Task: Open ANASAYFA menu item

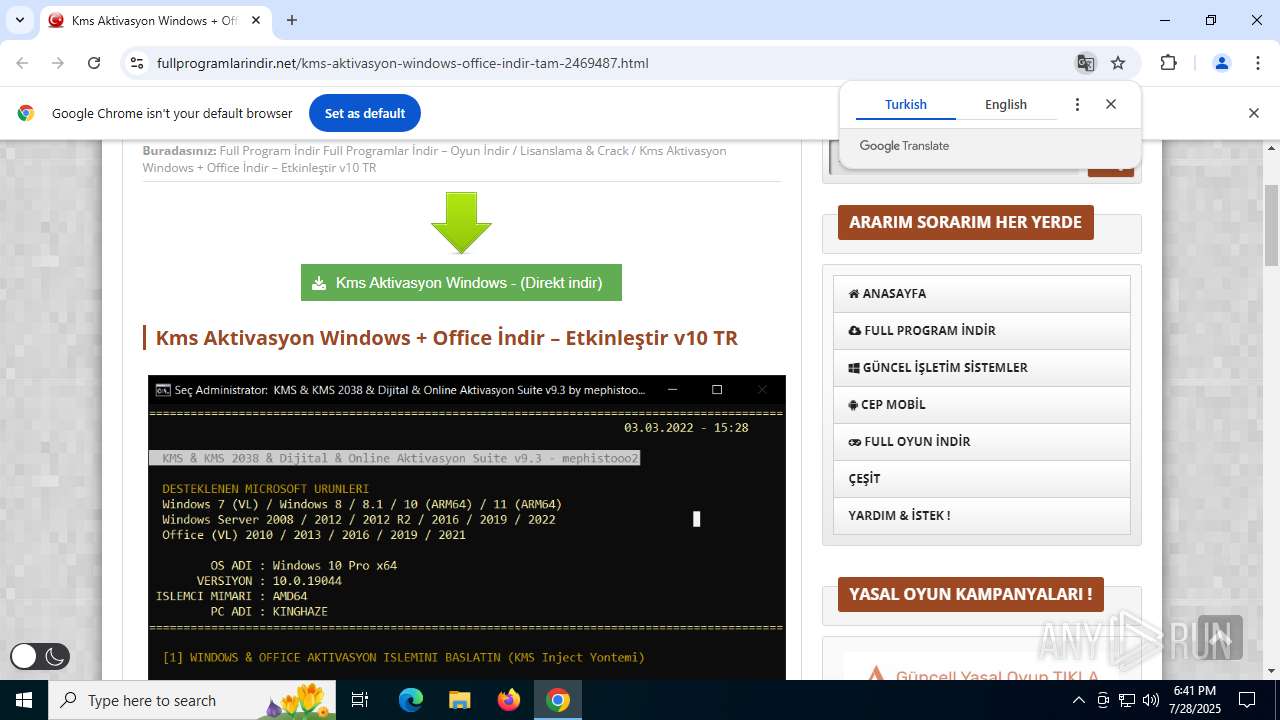Action: point(981,294)
